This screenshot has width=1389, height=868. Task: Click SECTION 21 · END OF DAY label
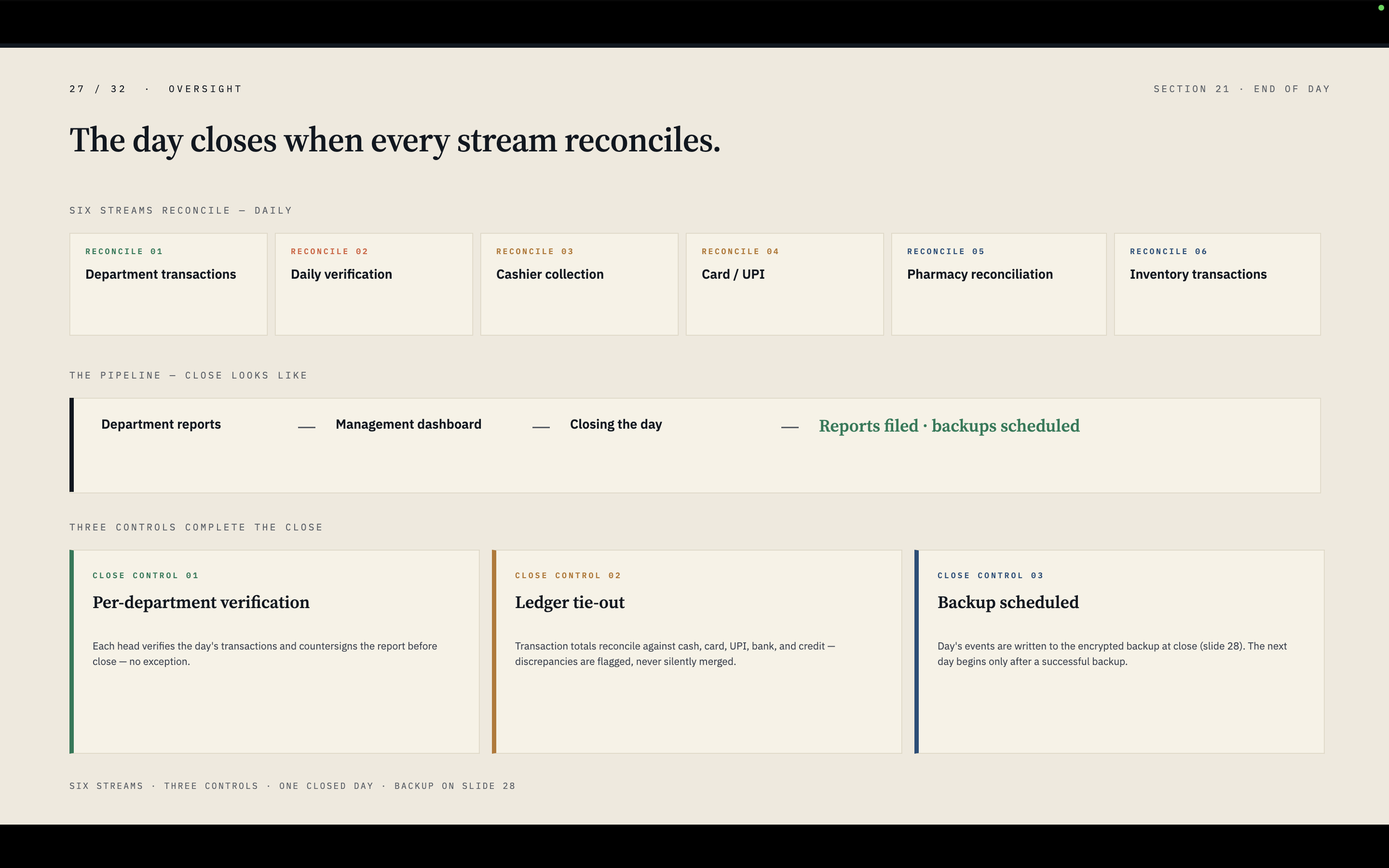pos(1241,89)
